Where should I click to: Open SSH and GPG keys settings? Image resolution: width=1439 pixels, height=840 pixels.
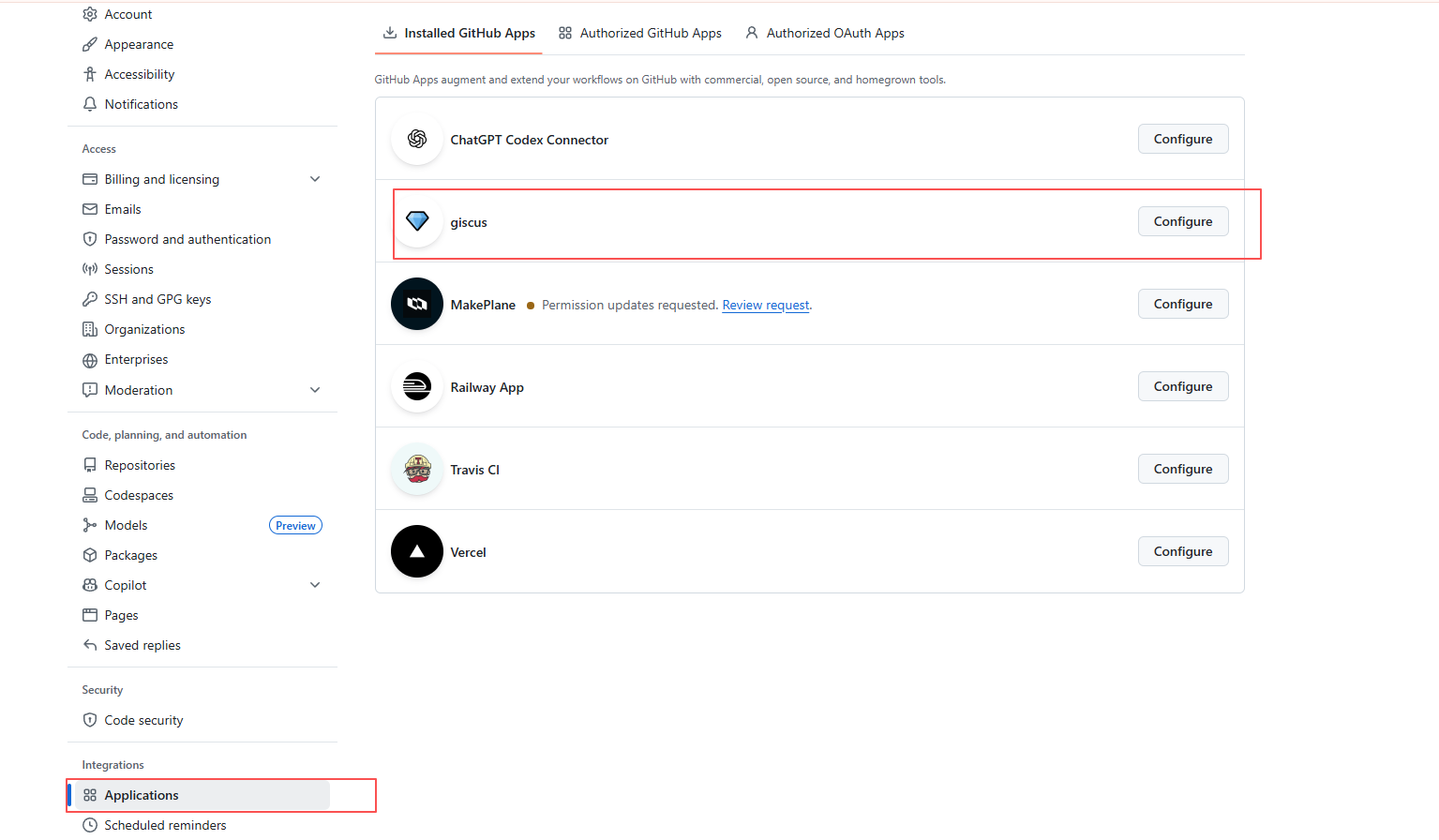(157, 299)
